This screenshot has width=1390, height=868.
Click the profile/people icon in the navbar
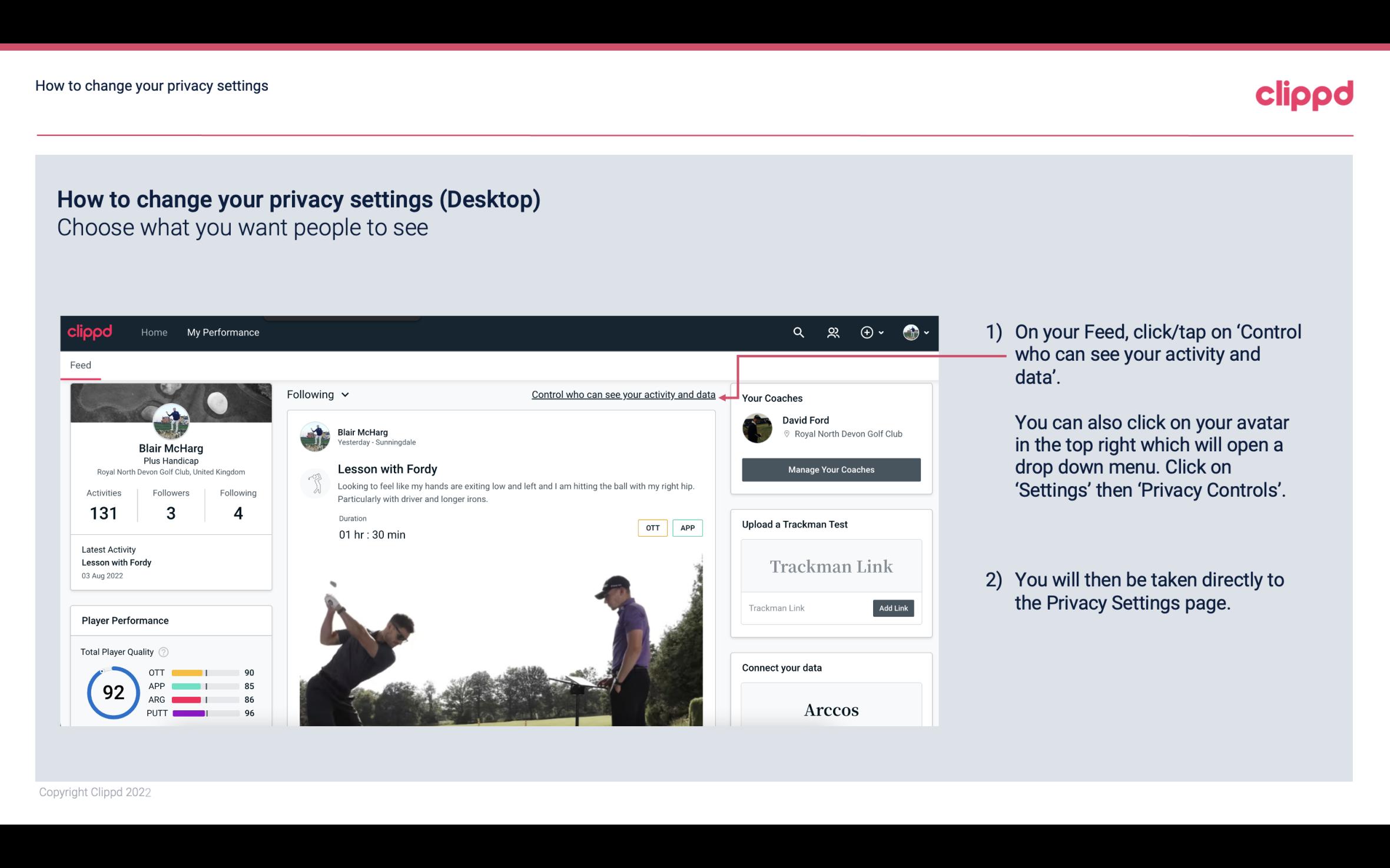(834, 332)
